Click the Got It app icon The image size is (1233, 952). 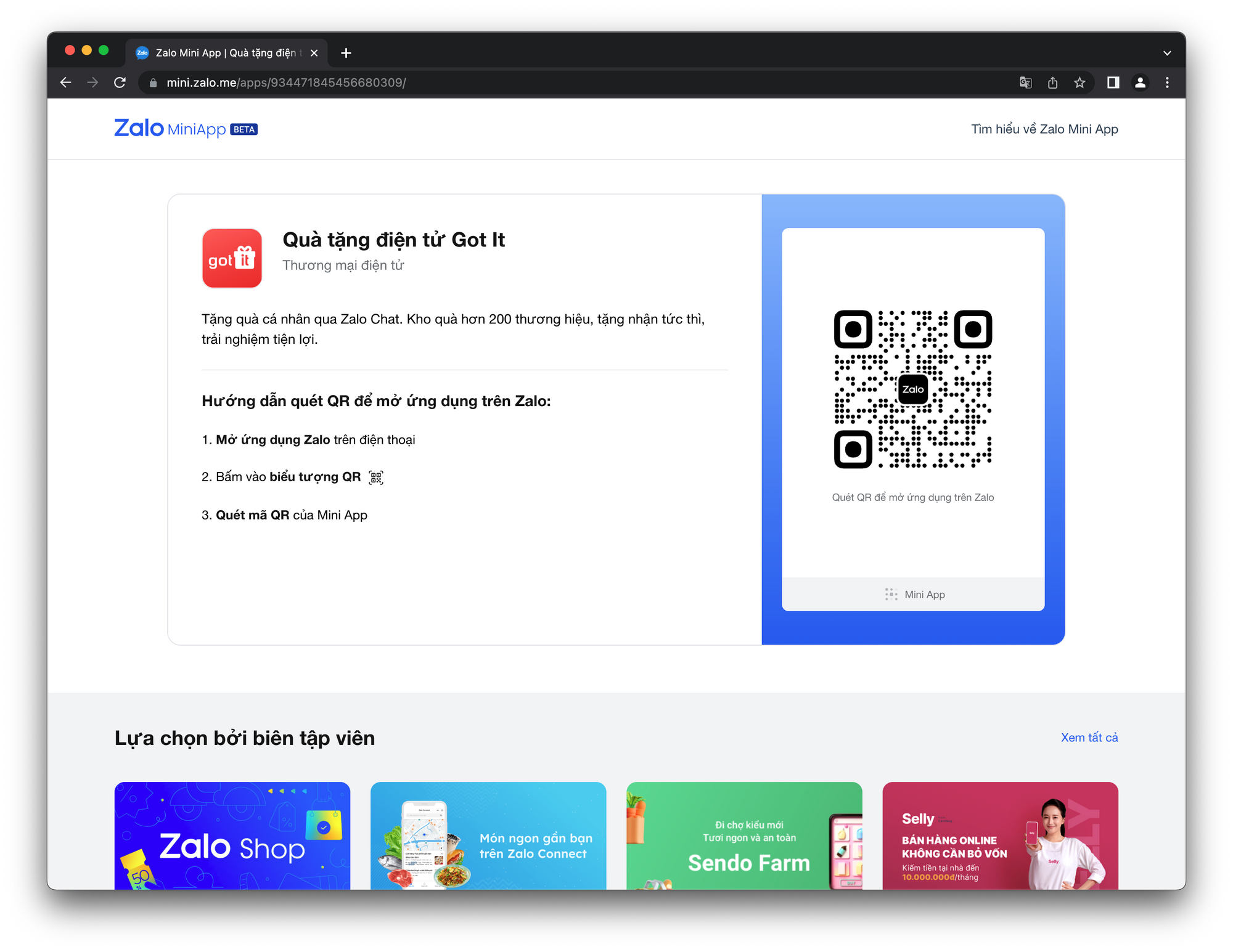(232, 258)
